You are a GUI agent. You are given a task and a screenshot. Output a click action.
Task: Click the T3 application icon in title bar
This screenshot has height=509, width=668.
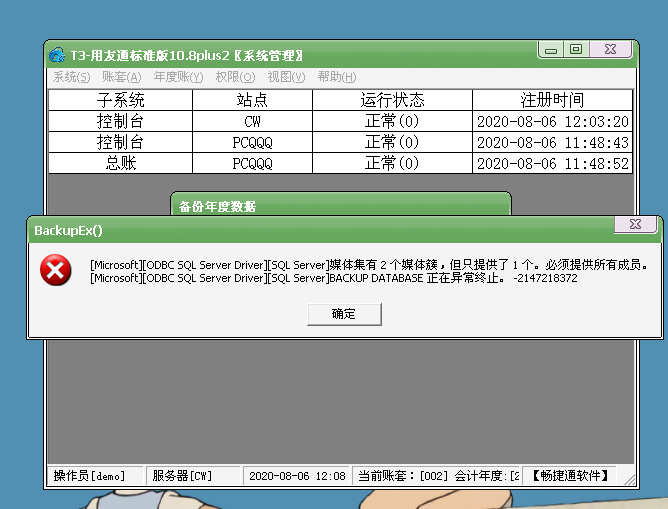point(57,55)
